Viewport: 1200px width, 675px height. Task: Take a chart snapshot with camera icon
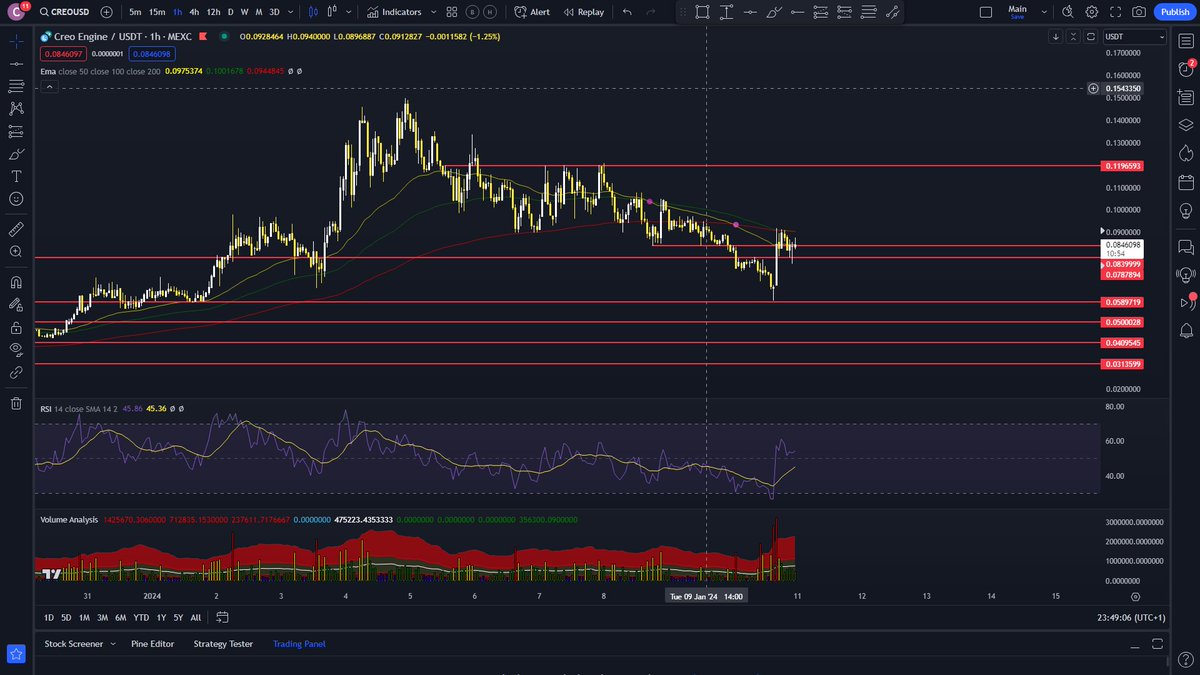click(x=1139, y=12)
